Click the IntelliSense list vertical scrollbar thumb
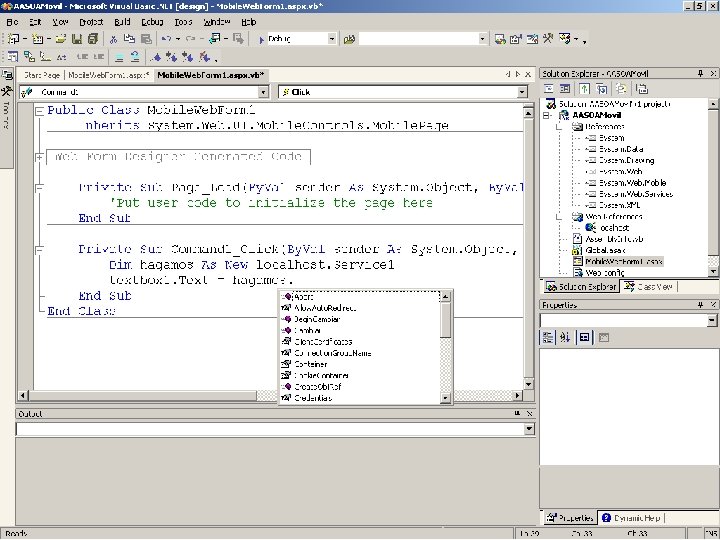The height and width of the screenshot is (540, 720). point(446,322)
